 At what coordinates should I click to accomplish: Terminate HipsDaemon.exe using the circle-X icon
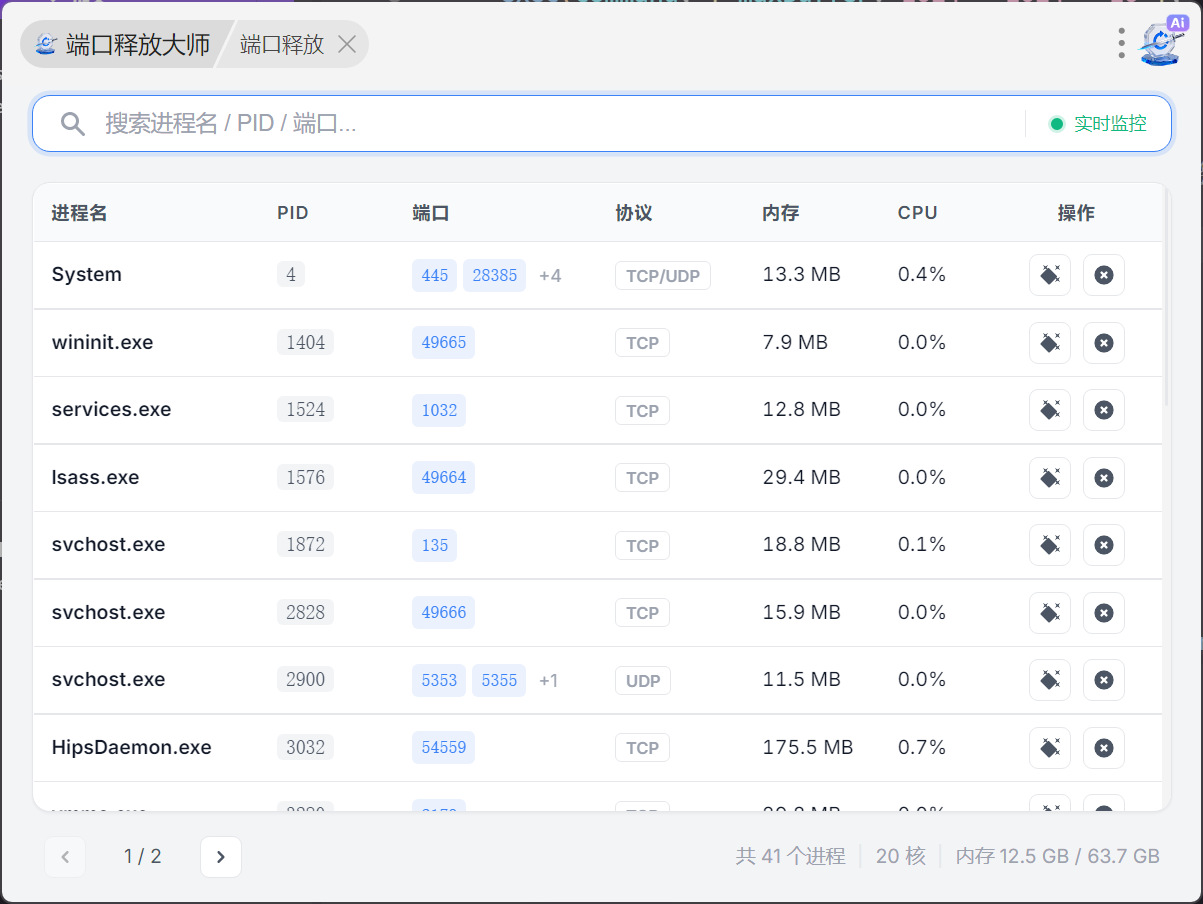coord(1103,748)
